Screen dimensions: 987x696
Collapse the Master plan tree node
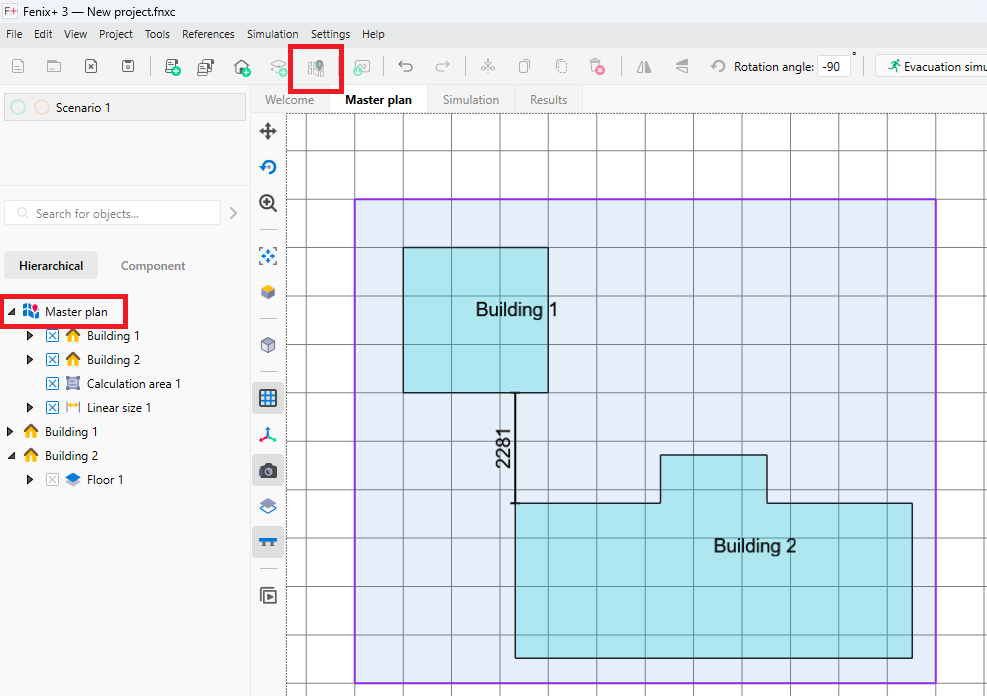(11, 312)
